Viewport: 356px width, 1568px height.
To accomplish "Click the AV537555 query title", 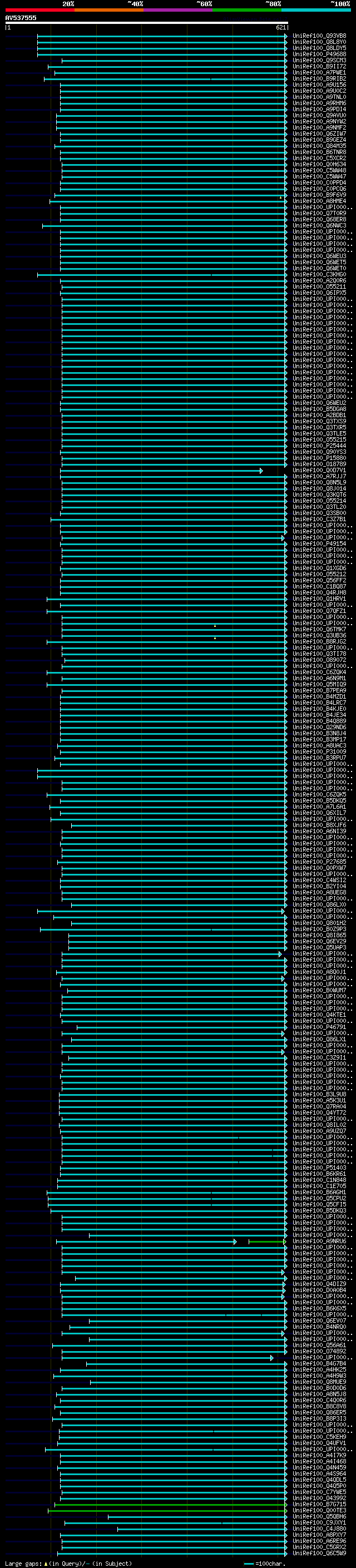I will pyautogui.click(x=21, y=18).
